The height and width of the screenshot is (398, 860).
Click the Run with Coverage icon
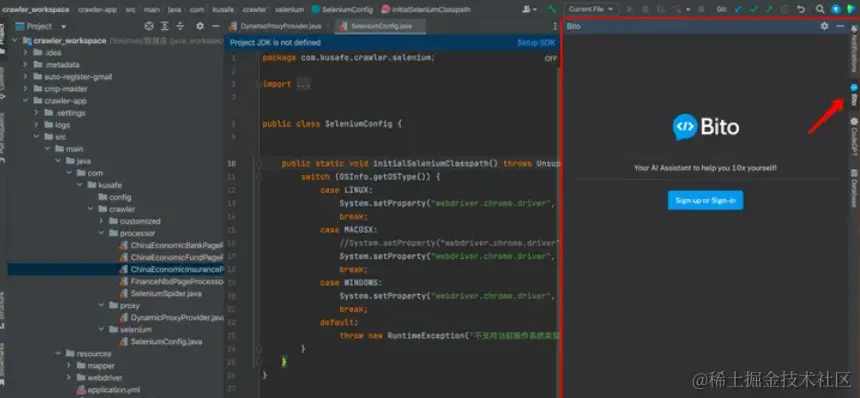pos(660,9)
